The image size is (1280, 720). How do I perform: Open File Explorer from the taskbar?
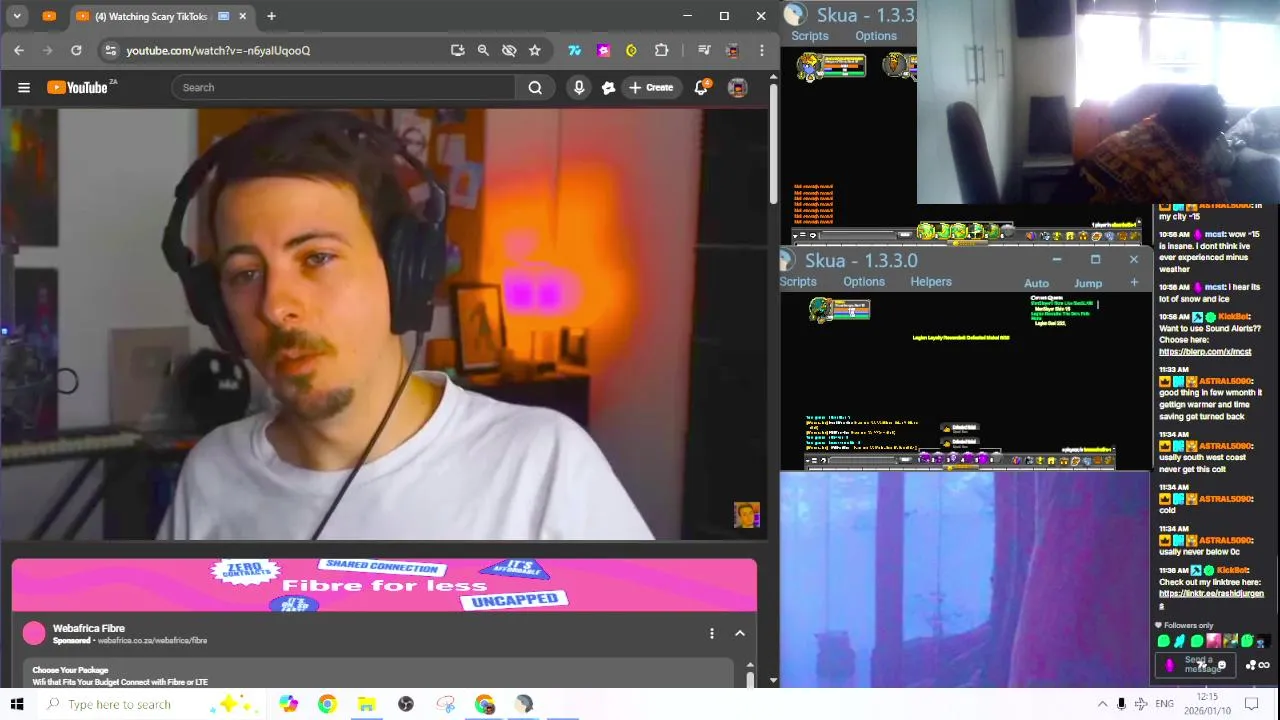(366, 704)
